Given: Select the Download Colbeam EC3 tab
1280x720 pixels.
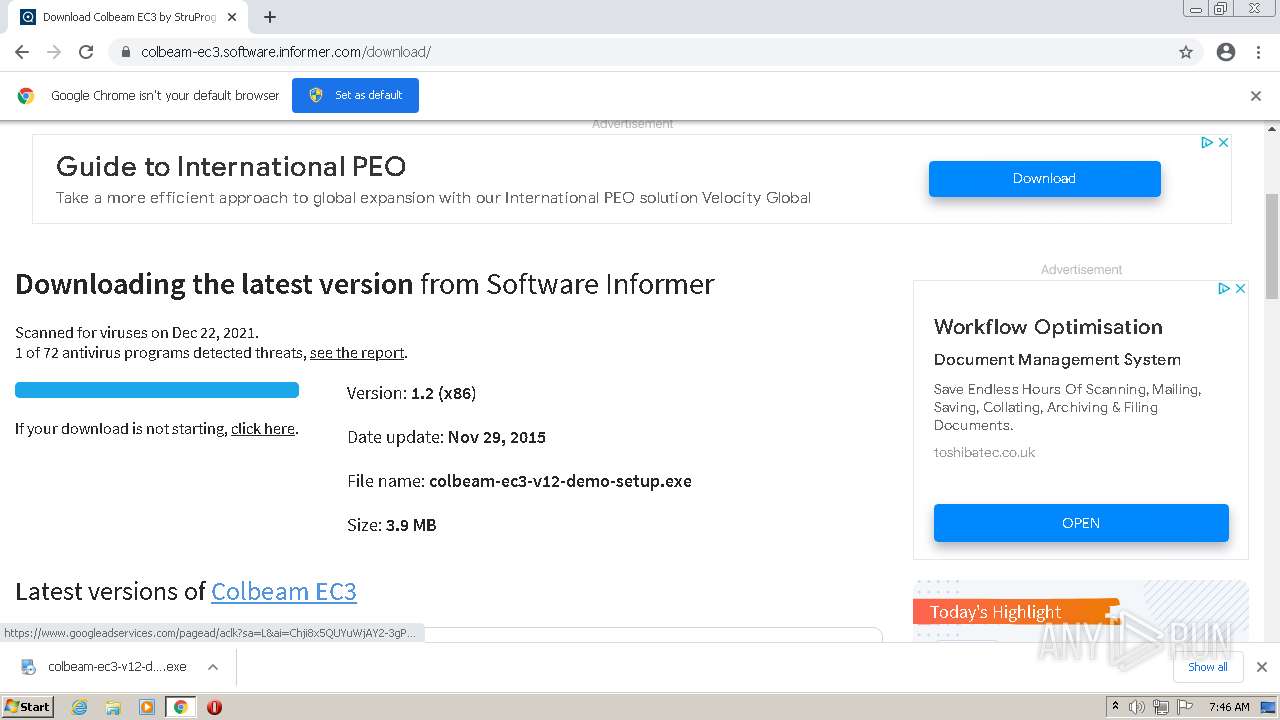Looking at the screenshot, I should 129,17.
